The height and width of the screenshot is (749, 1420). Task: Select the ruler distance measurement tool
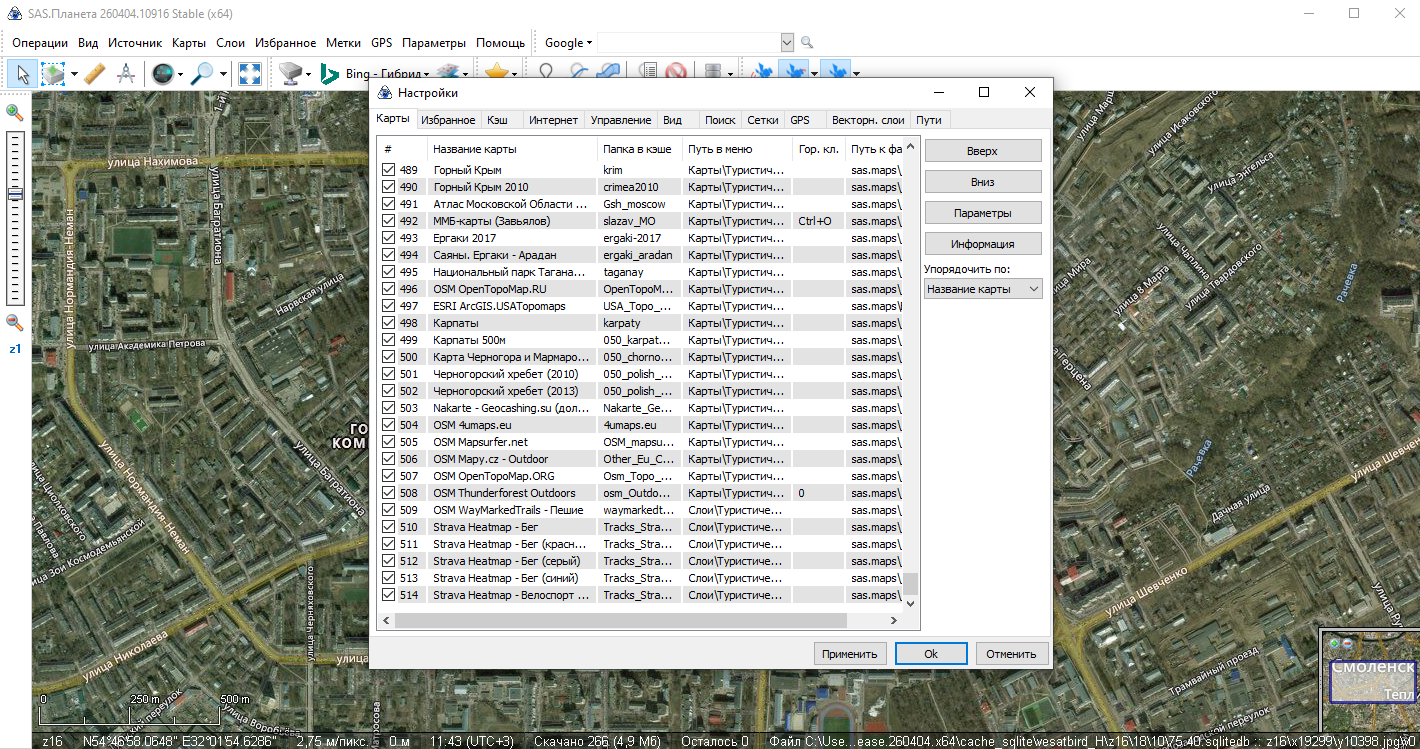pos(95,73)
